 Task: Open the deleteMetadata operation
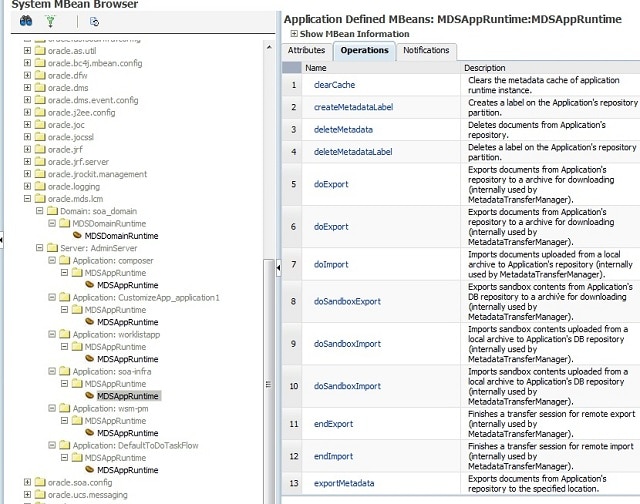tap(343, 130)
